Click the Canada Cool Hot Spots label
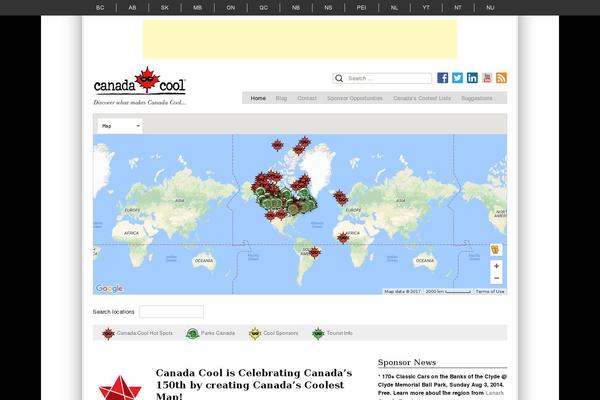 click(145, 333)
